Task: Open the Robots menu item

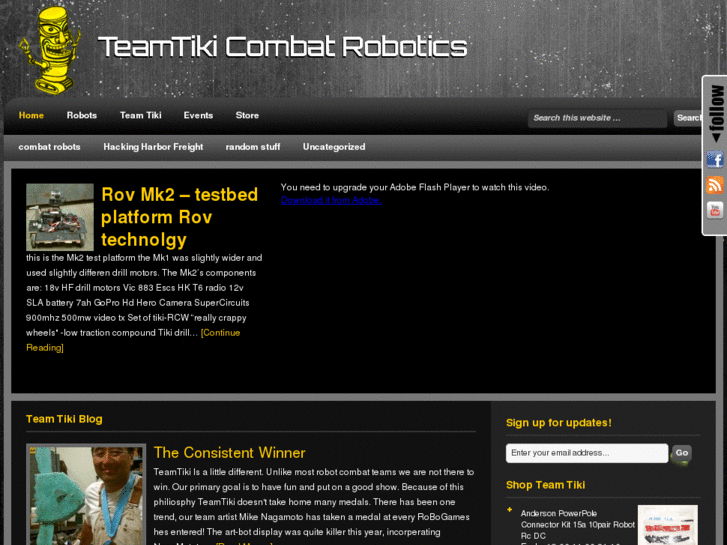Action: click(82, 115)
